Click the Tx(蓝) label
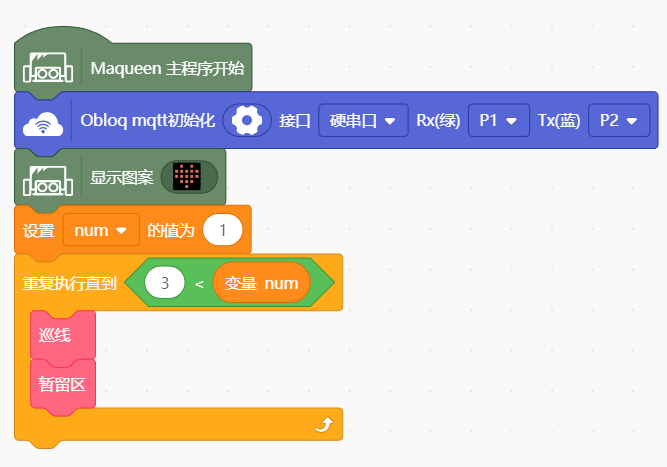Image resolution: width=667 pixels, height=467 pixels. (559, 120)
